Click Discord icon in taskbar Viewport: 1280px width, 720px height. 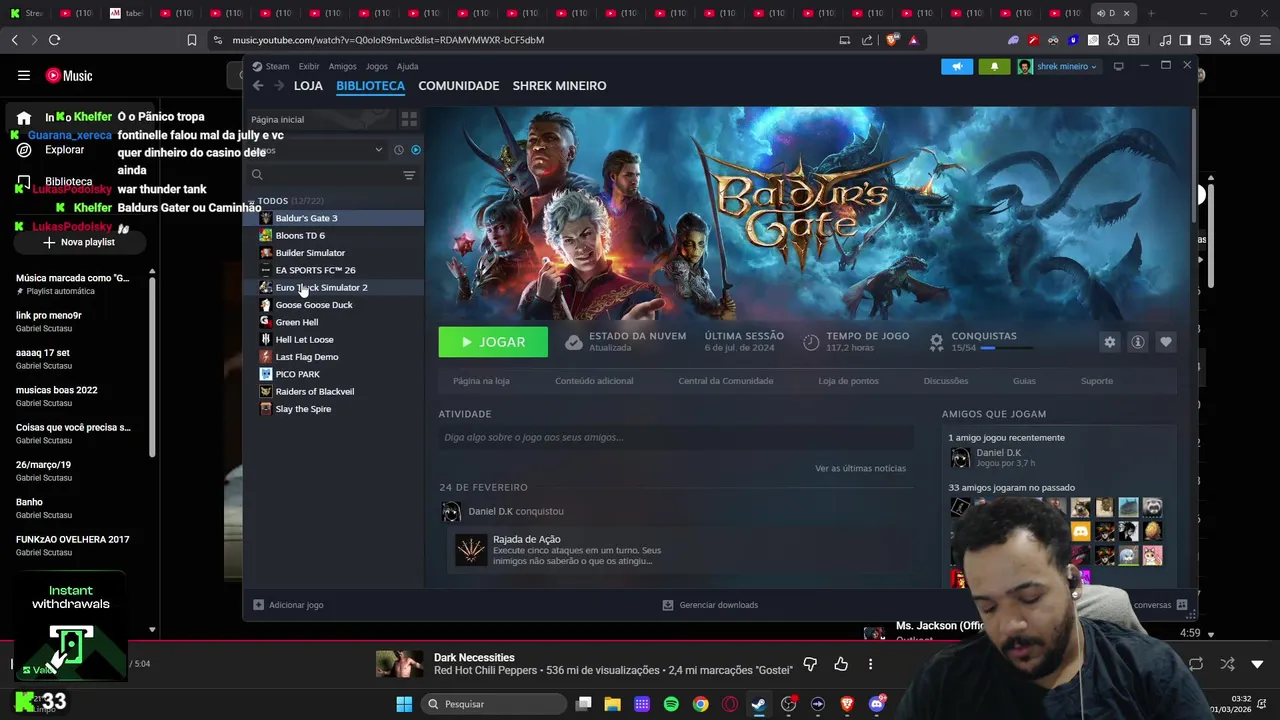877,704
